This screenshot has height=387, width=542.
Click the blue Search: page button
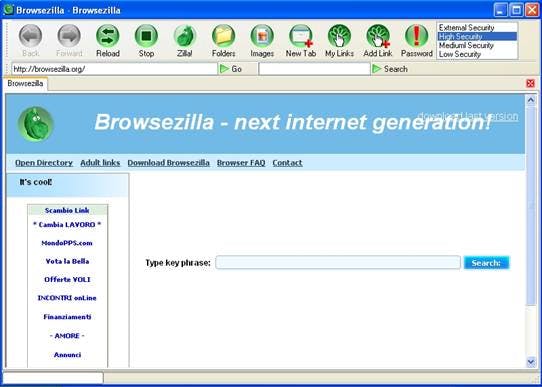(x=486, y=263)
